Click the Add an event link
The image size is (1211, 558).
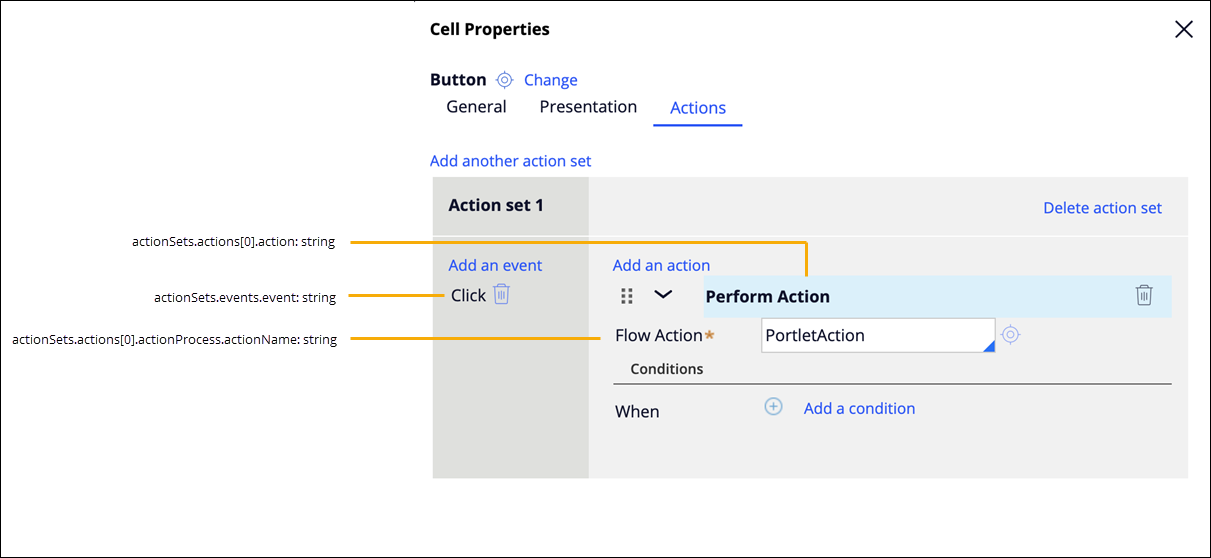click(x=495, y=265)
